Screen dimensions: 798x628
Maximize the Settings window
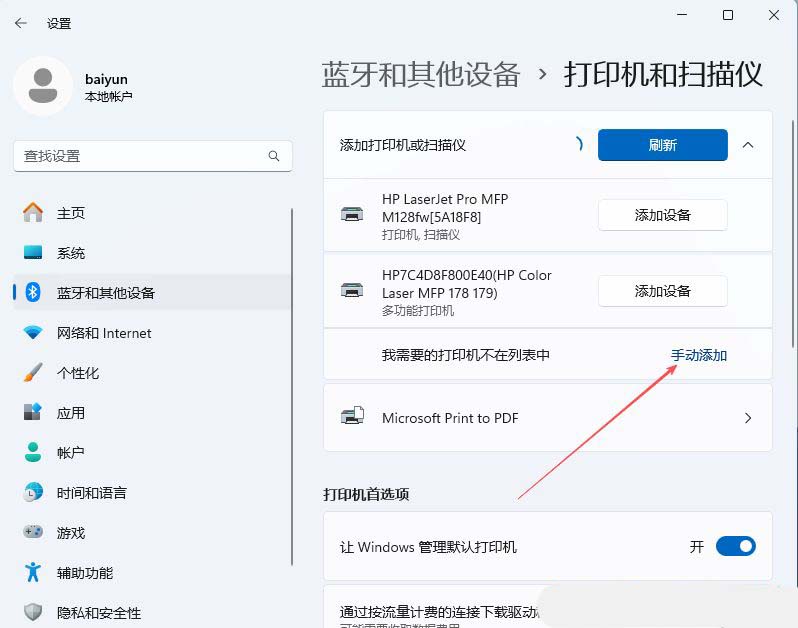coord(728,15)
